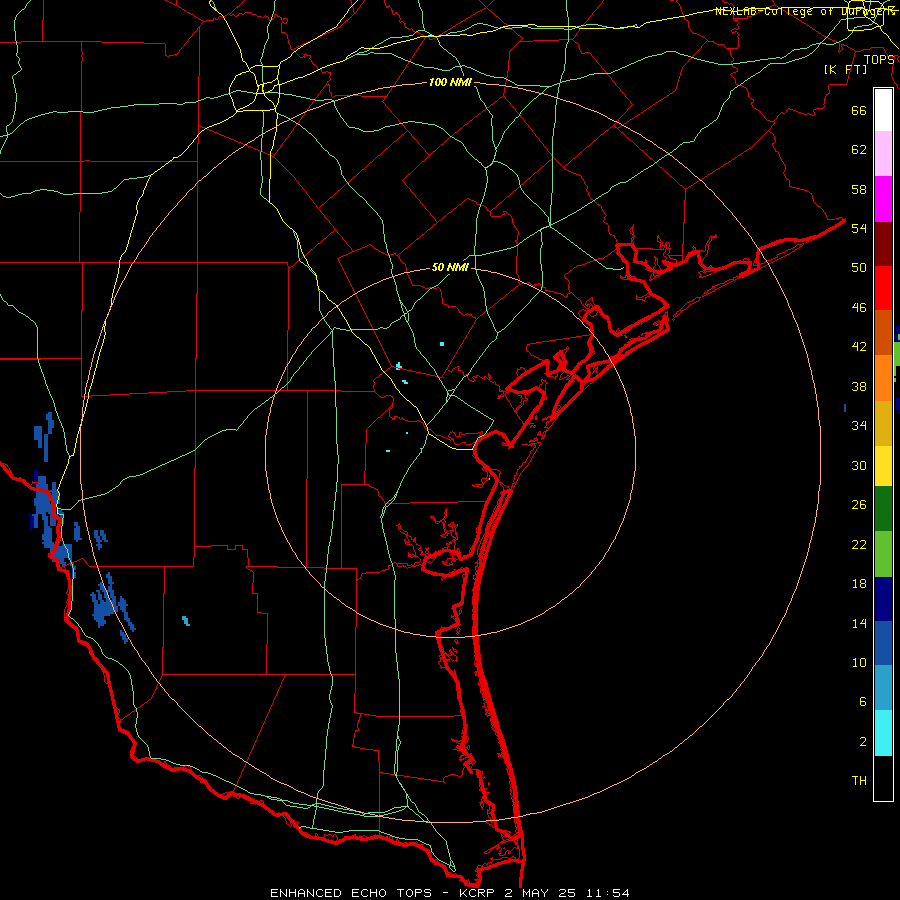
Task: Click the '54' legend value
Action: point(859,228)
